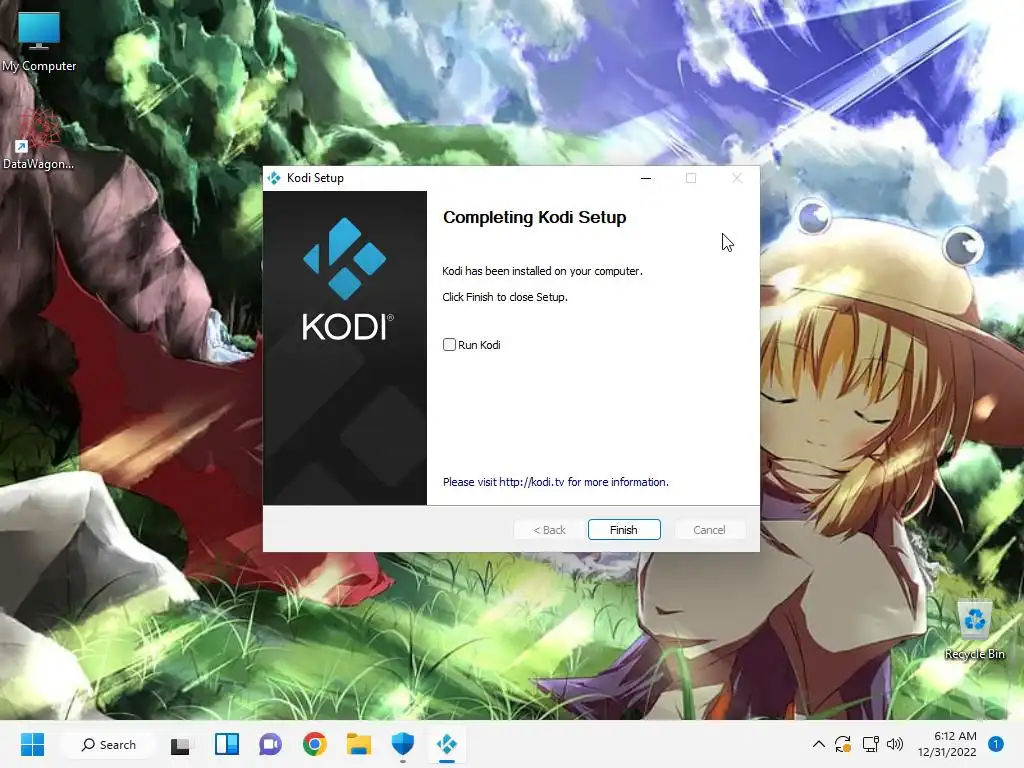Viewport: 1024px width, 768px height.
Task: Click the Kodi Setup close button
Action: point(737,178)
